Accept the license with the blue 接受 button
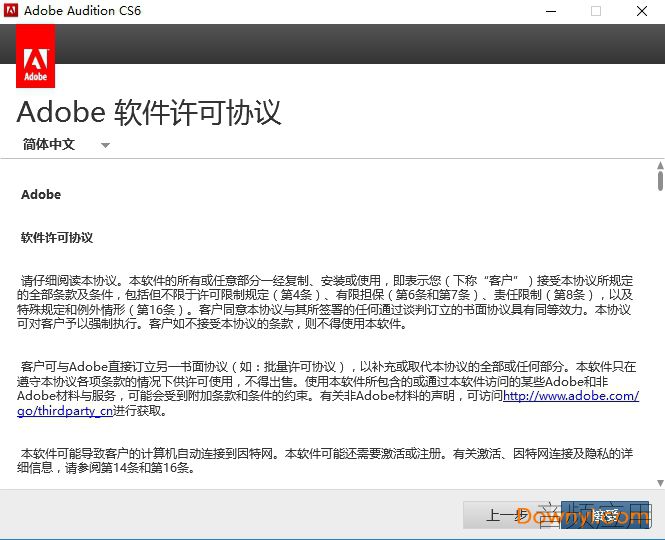 pos(606,515)
